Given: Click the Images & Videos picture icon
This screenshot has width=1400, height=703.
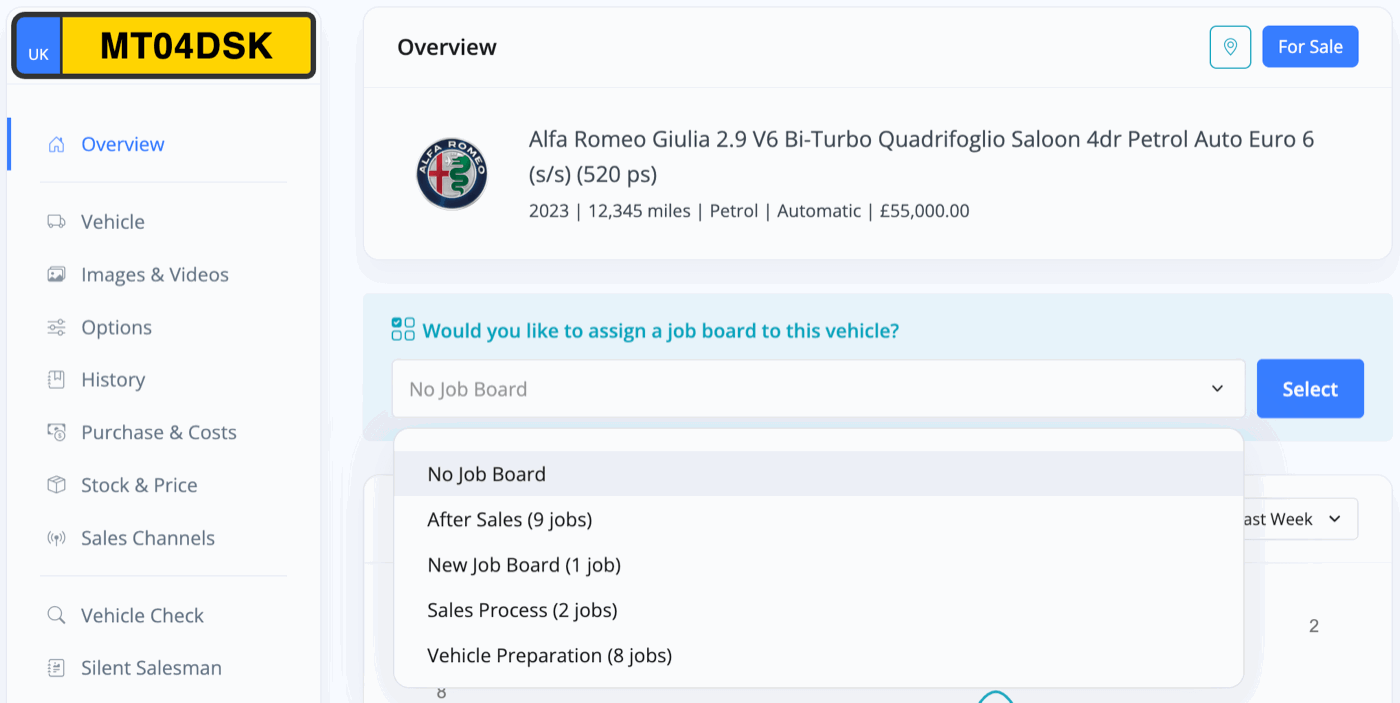Looking at the screenshot, I should pyautogui.click(x=57, y=274).
